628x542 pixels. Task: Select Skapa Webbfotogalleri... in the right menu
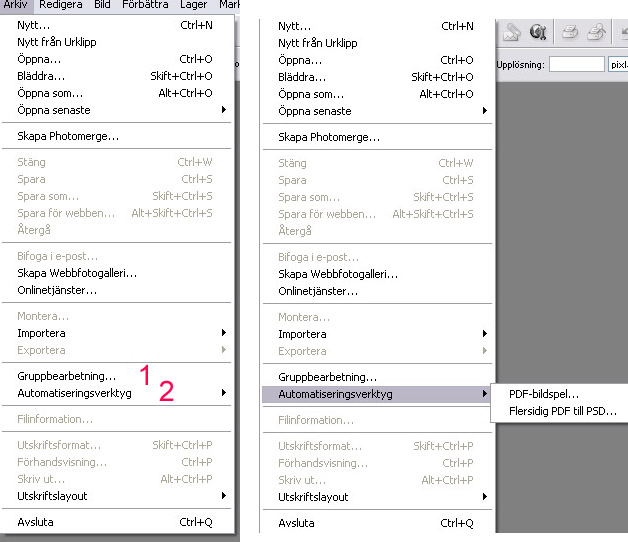pyautogui.click(x=377, y=274)
